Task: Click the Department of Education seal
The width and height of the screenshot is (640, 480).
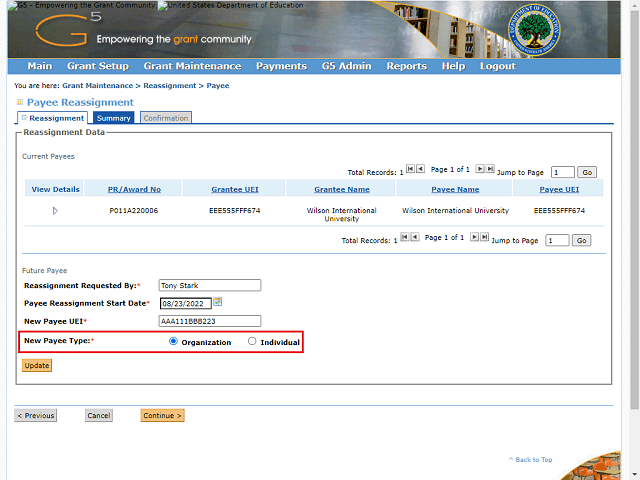Action: [534, 30]
